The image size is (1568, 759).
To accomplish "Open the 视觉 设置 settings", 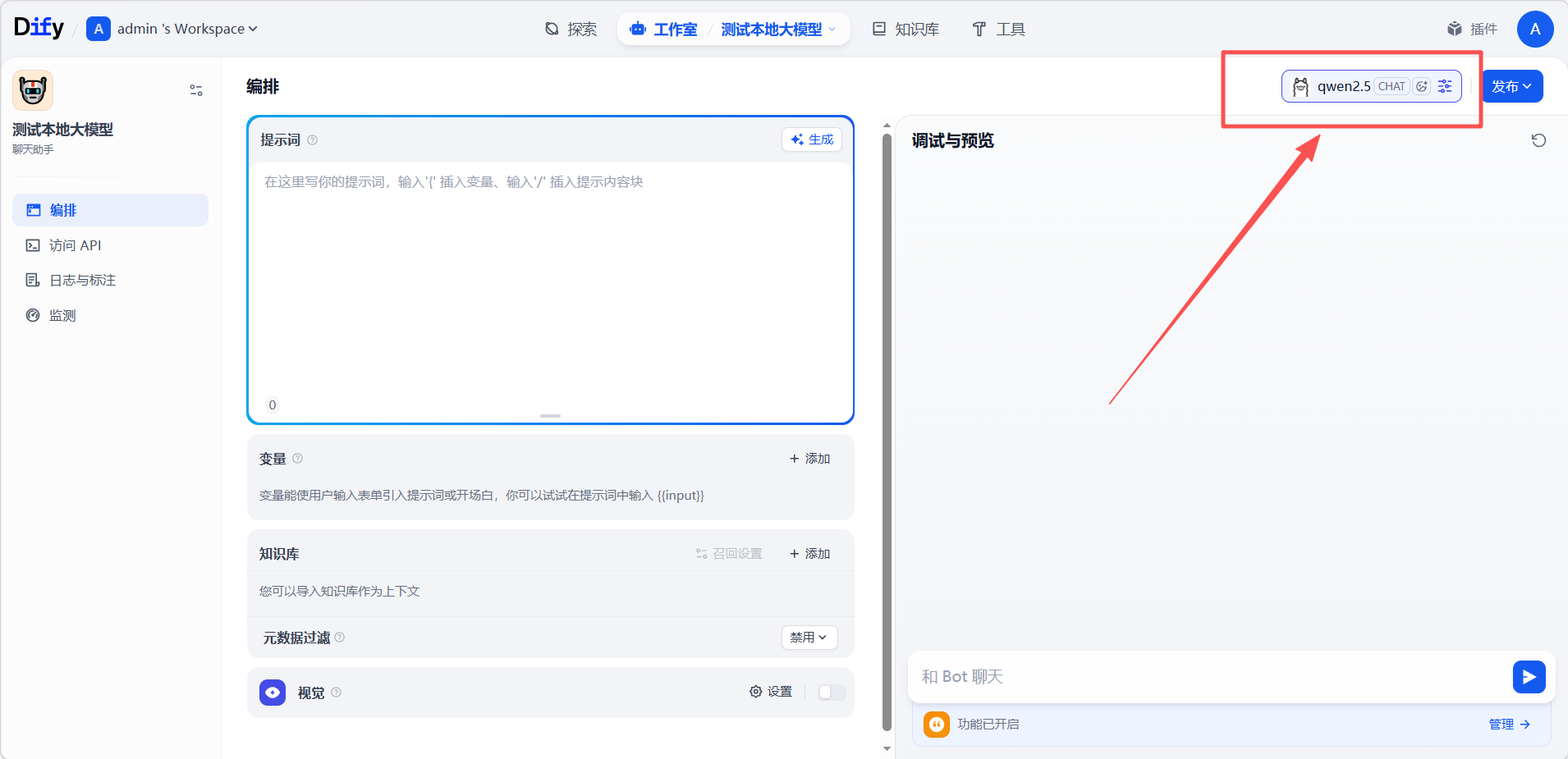I will click(x=771, y=692).
